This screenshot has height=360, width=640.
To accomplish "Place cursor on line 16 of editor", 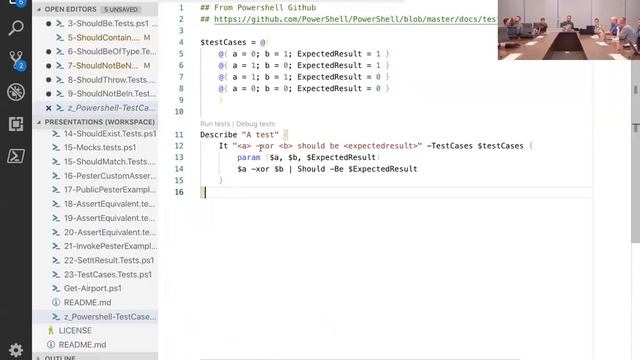I will [x=396, y=192].
